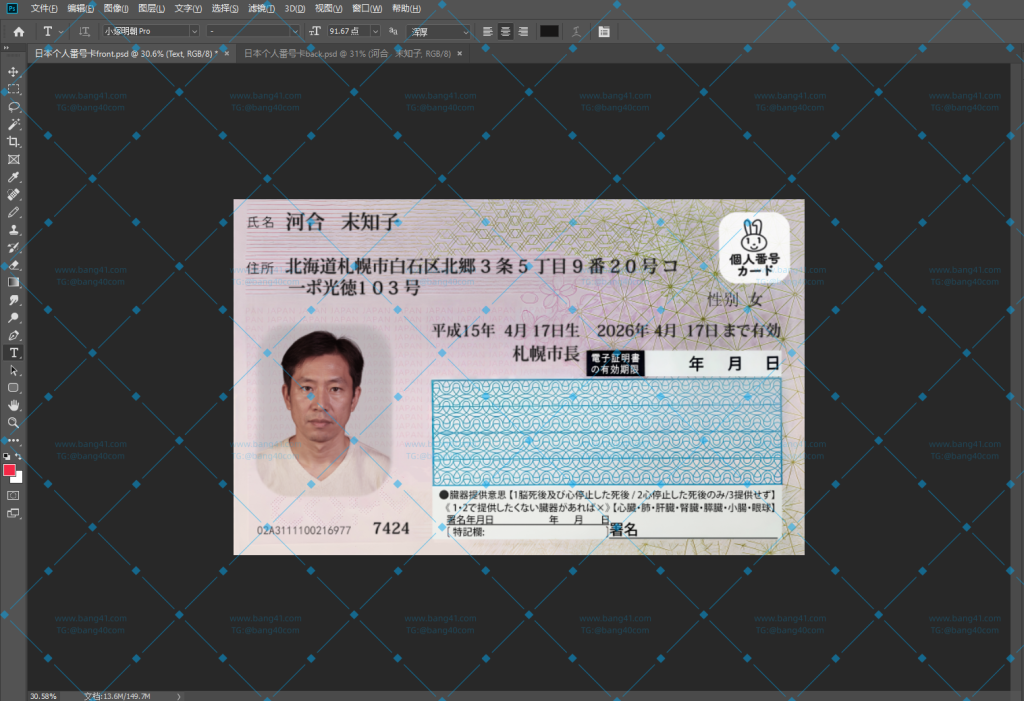Select the Eyedropper tool
This screenshot has width=1024, height=701.
coord(13,177)
